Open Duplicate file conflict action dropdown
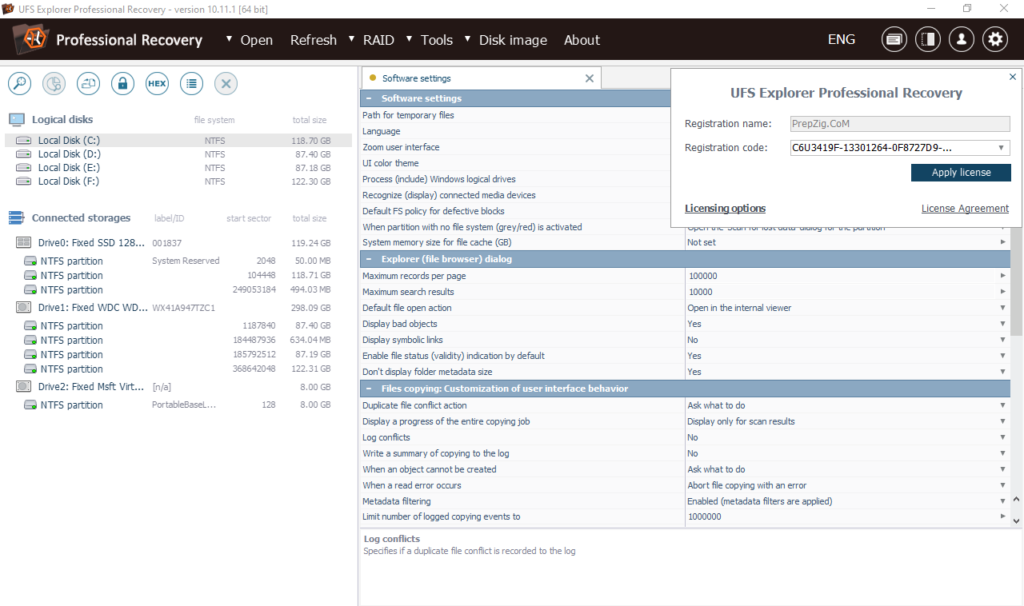Screen dimensions: 1024x606 (x=1002, y=405)
